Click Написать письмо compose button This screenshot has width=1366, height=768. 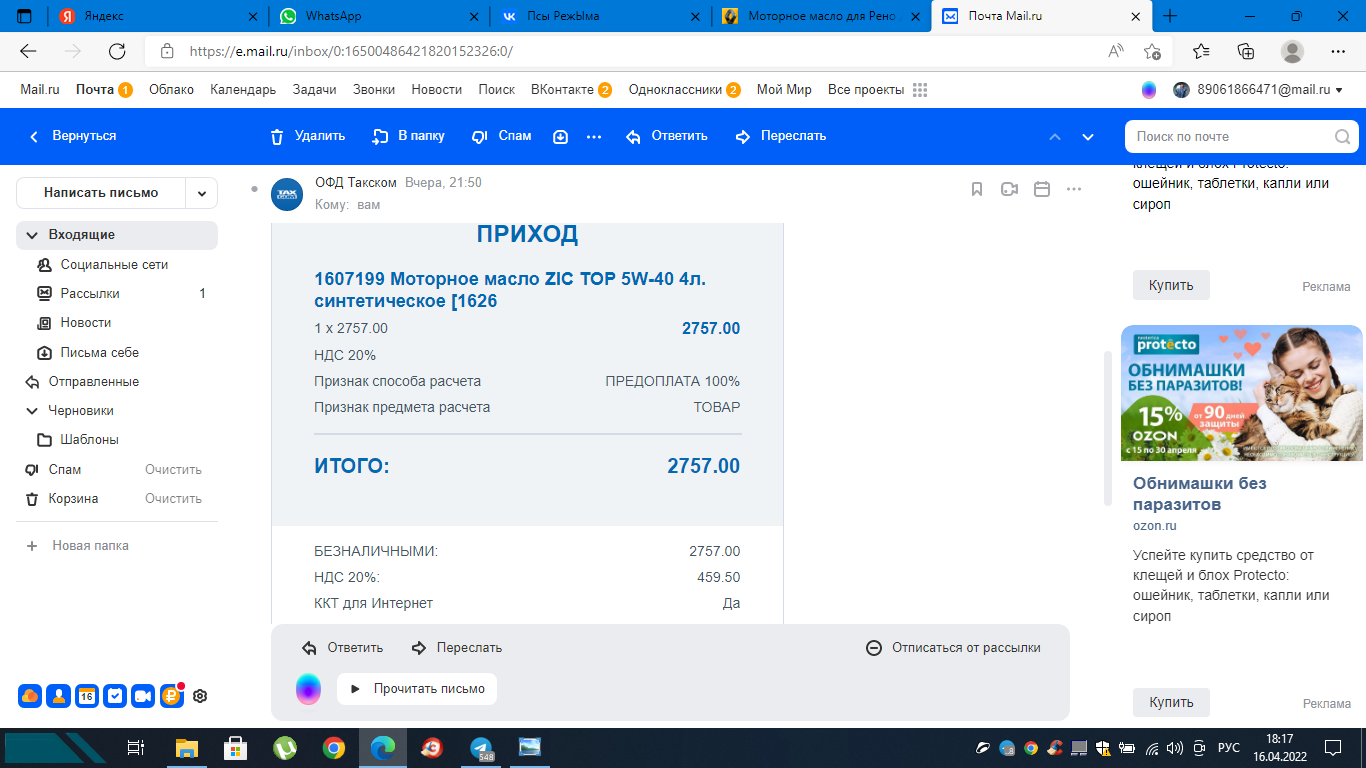[101, 193]
